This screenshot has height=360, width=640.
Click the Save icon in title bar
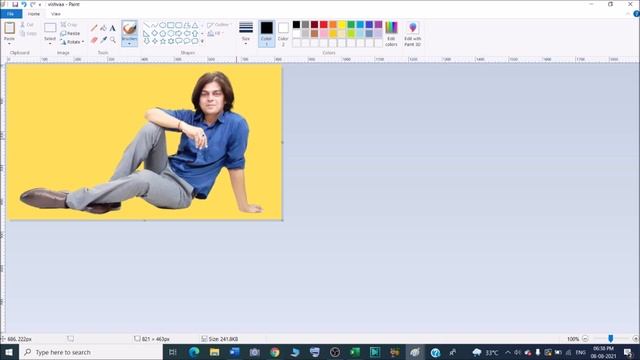pyautogui.click(x=15, y=4)
